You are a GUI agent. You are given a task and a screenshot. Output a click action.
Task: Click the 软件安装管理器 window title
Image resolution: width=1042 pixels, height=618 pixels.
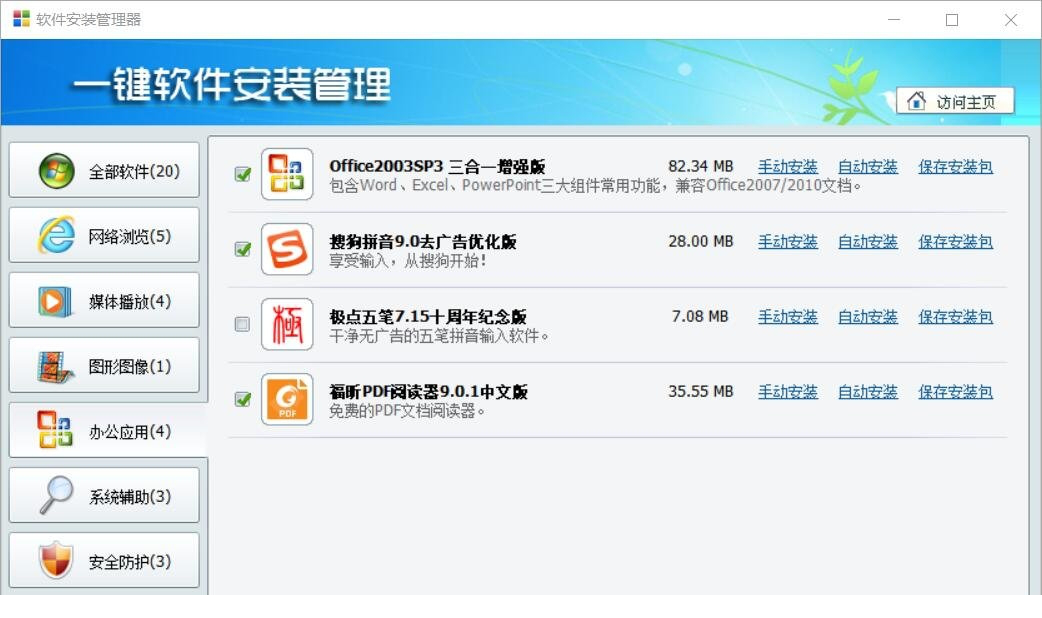[88, 19]
